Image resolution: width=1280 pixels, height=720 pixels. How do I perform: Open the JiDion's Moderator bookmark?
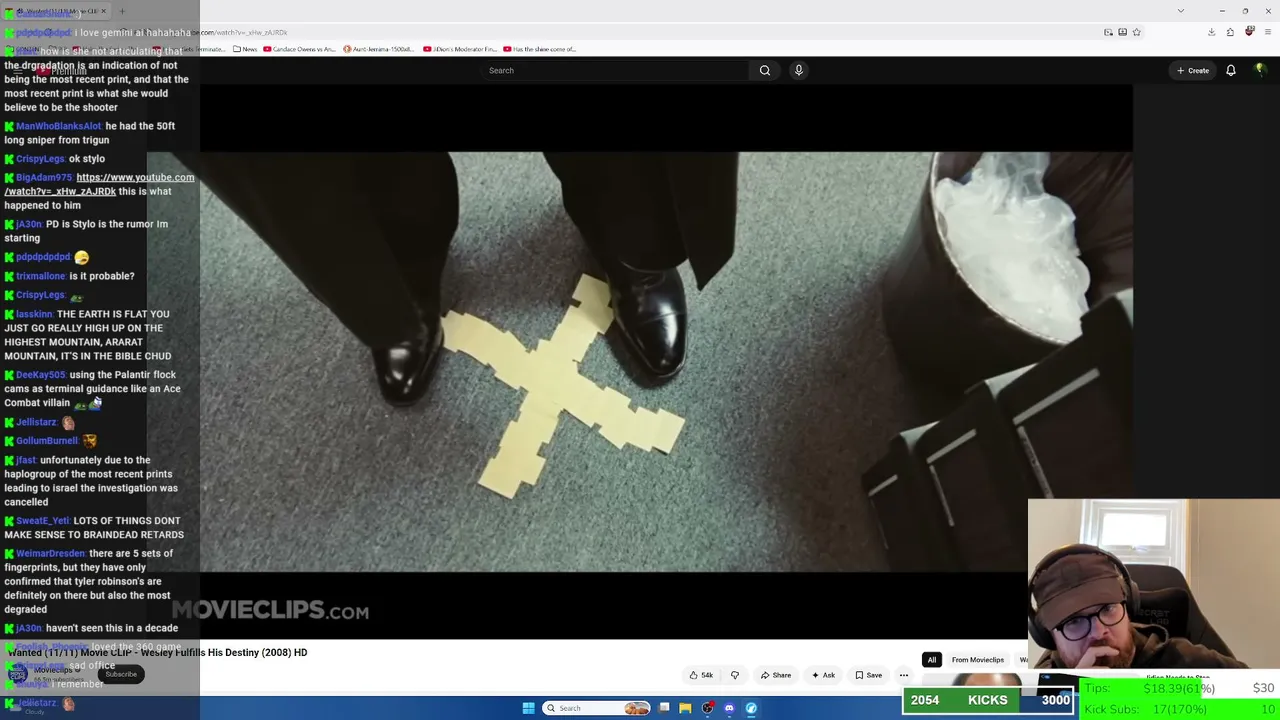pyautogui.click(x=459, y=49)
